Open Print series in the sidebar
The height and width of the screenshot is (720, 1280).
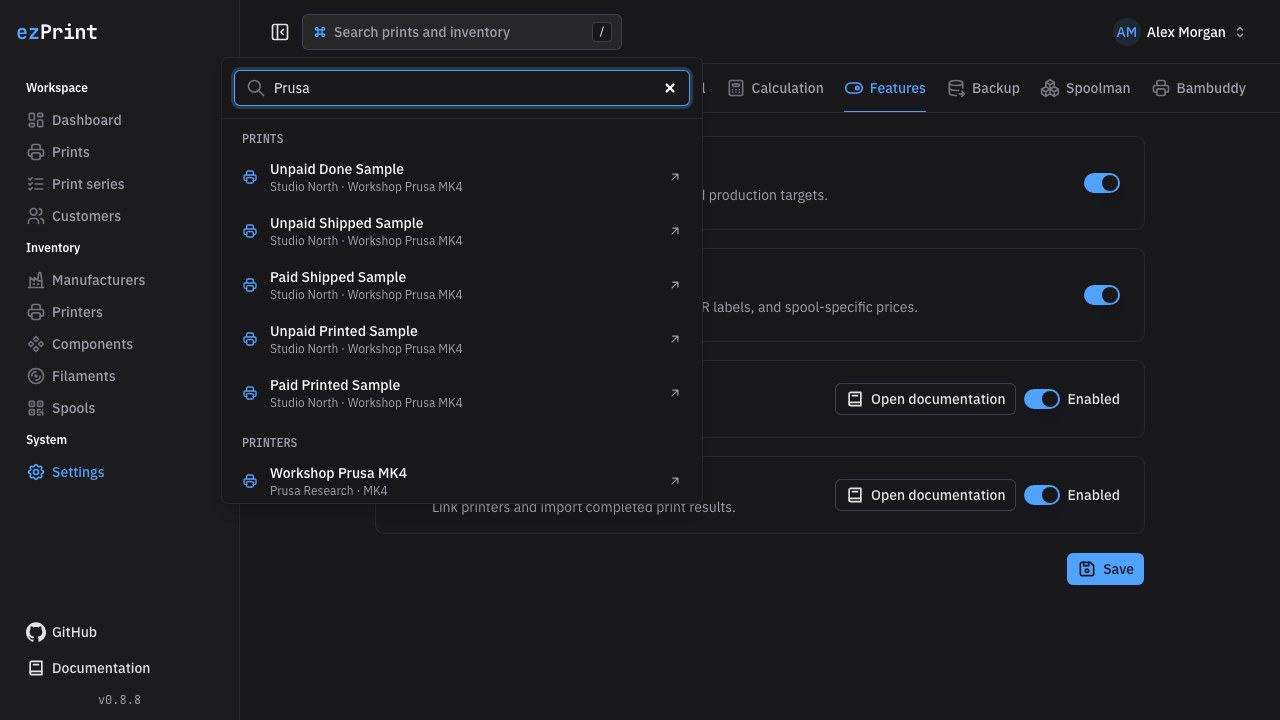click(120, 184)
